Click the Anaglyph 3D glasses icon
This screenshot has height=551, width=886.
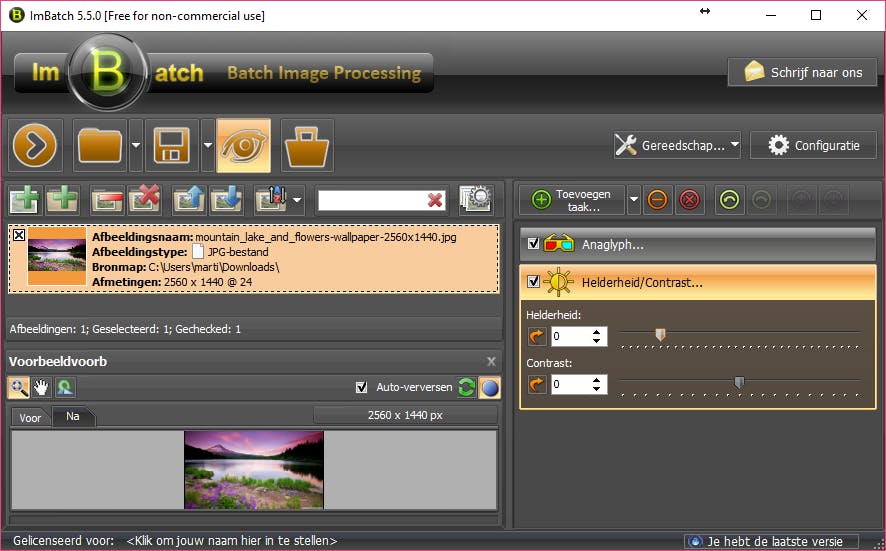(x=559, y=244)
